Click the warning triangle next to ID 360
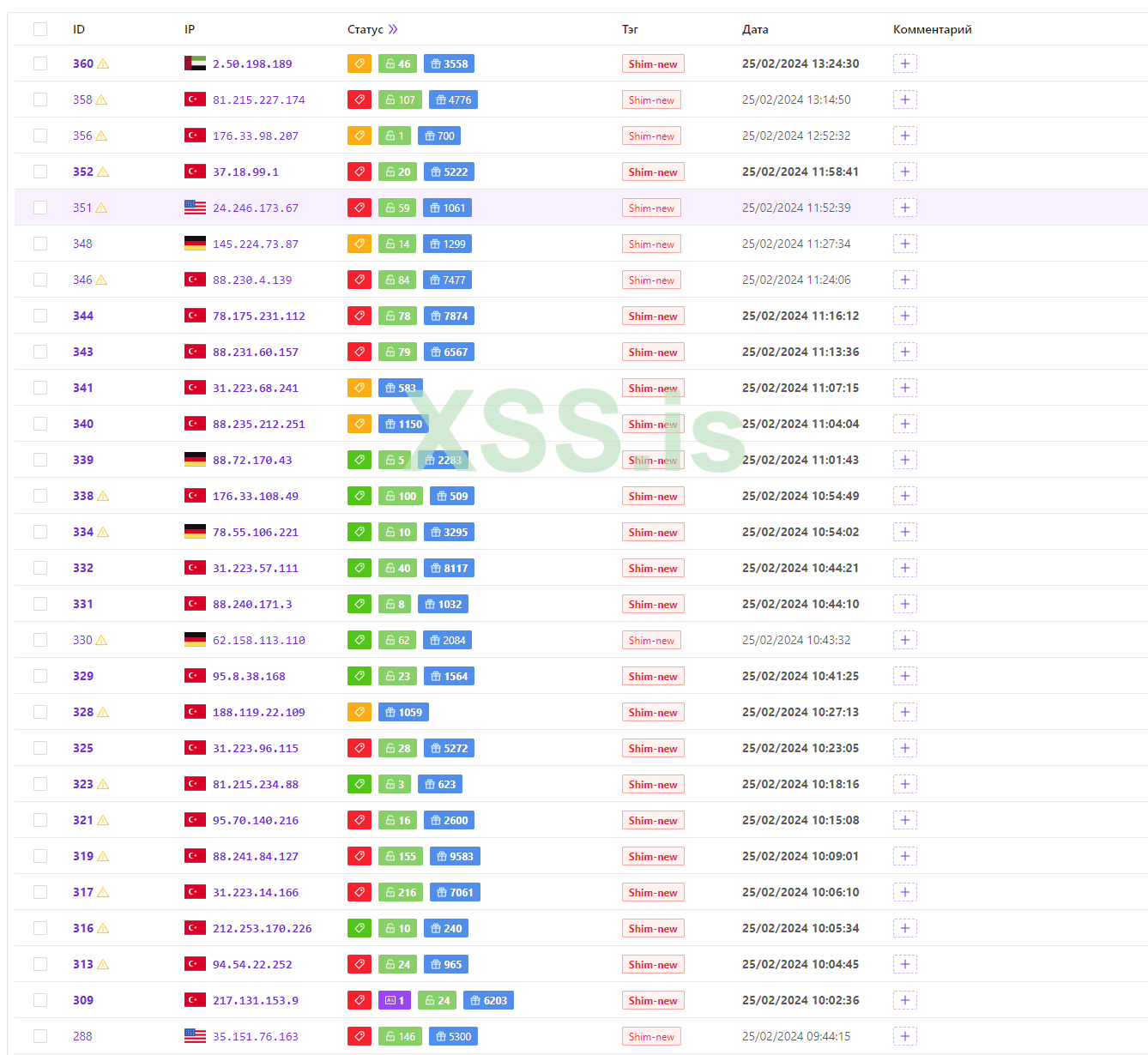Screen dimensions: 1148x1055 (x=103, y=64)
